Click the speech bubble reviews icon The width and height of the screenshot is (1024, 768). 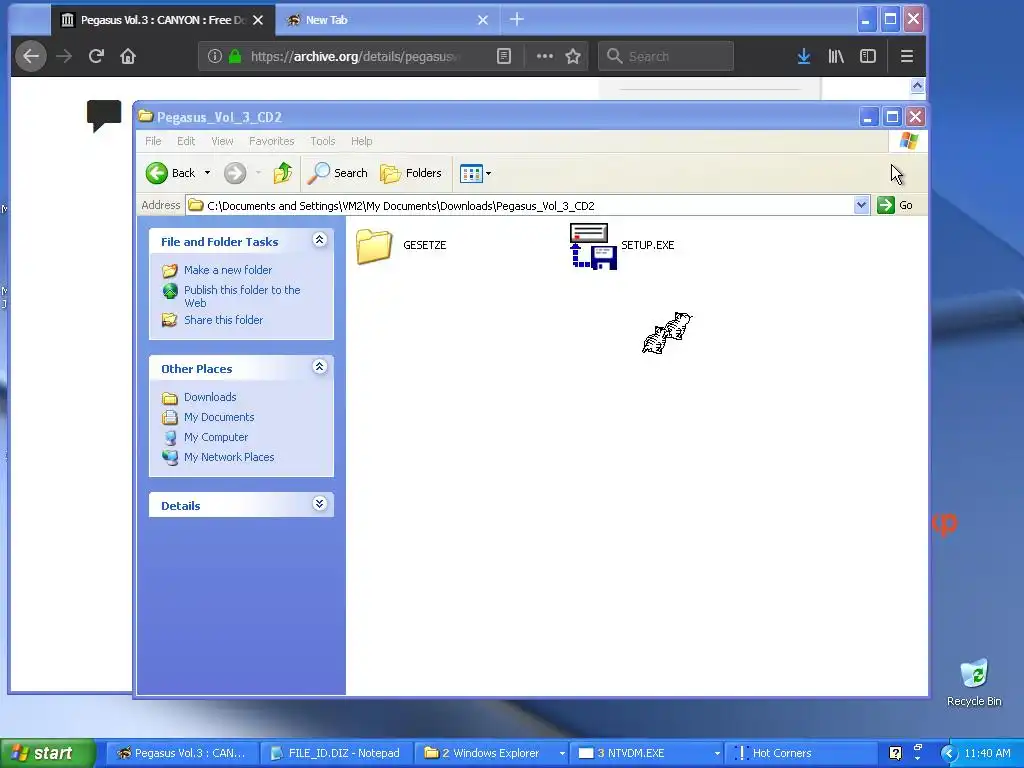click(104, 116)
